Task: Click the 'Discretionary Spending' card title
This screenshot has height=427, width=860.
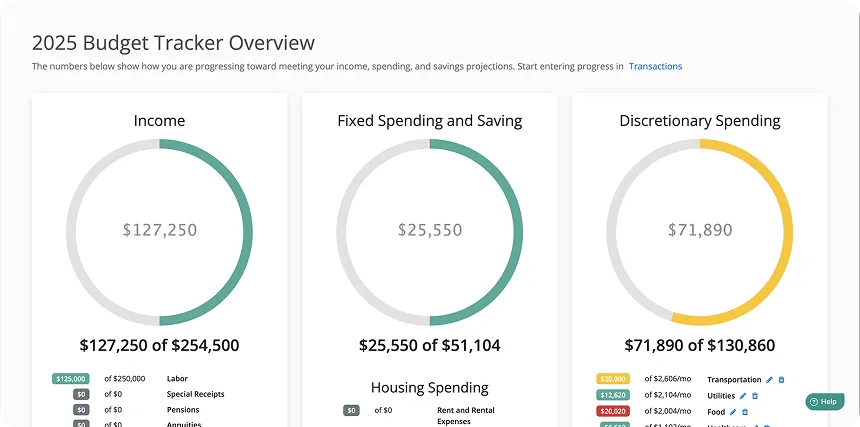Action: tap(700, 121)
